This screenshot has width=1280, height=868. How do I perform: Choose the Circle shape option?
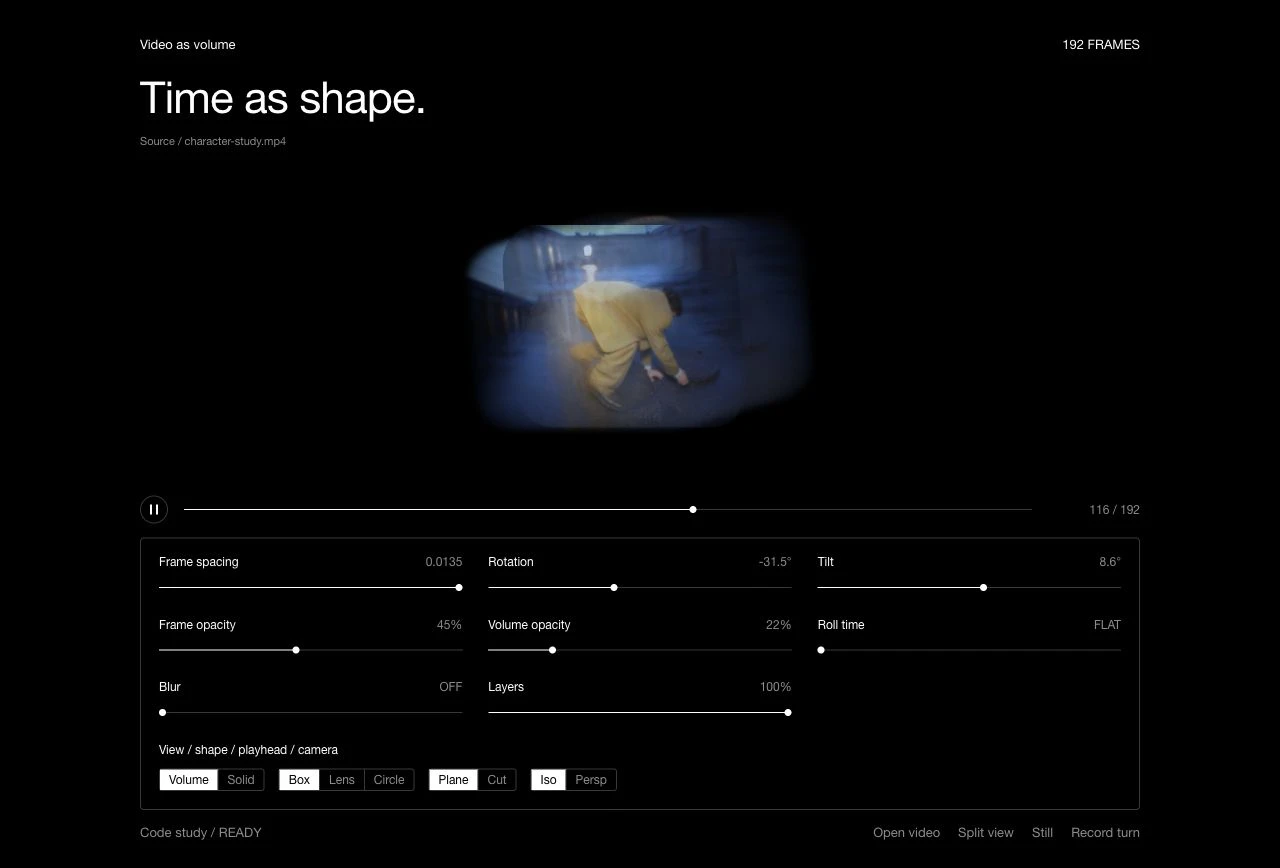tap(389, 780)
